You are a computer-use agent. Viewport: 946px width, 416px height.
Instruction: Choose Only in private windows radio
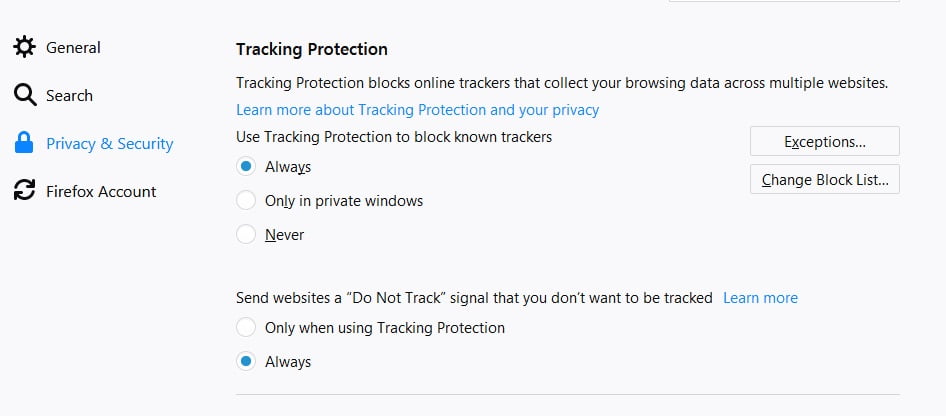[x=246, y=201]
